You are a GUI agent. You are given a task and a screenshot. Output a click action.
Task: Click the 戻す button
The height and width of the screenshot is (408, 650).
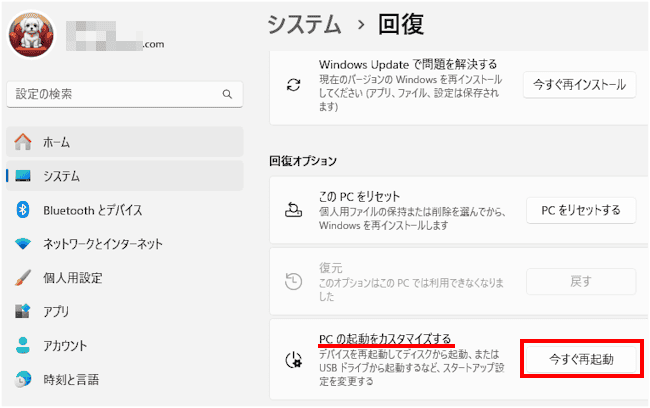coord(581,282)
